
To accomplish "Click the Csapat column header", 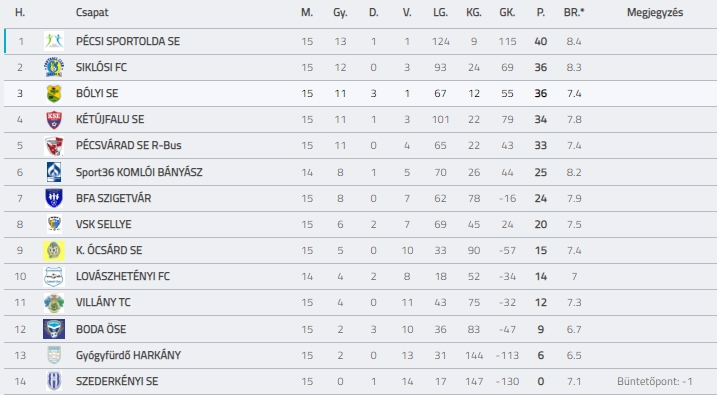I will [92, 13].
